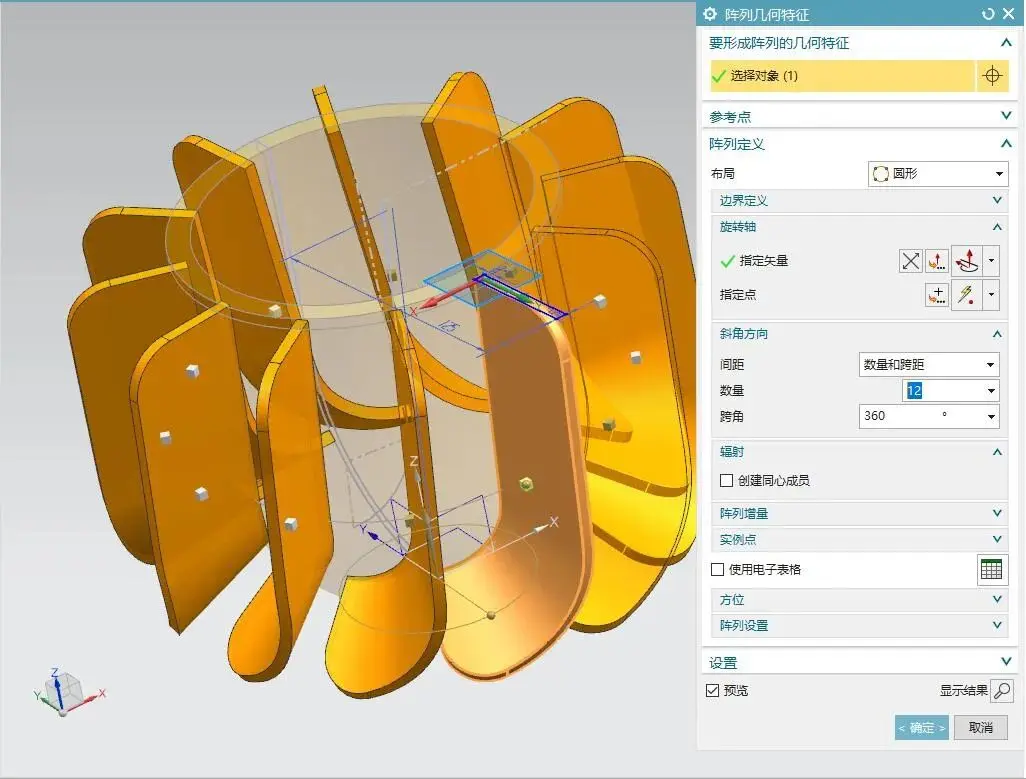
Task: Expand the 设置 section
Action: [1006, 661]
